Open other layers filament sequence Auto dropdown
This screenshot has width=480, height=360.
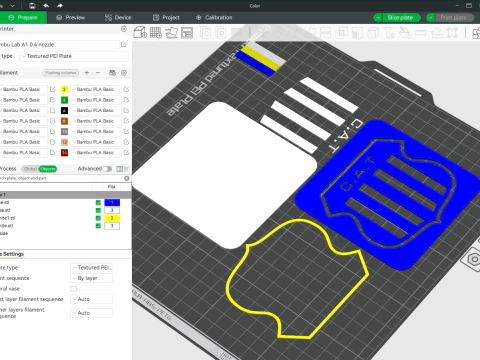[91, 313]
